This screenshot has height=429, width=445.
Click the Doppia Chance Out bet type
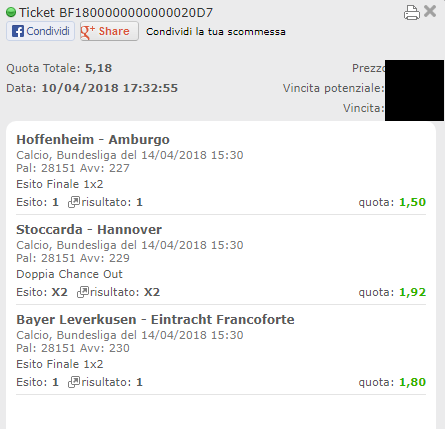point(69,274)
